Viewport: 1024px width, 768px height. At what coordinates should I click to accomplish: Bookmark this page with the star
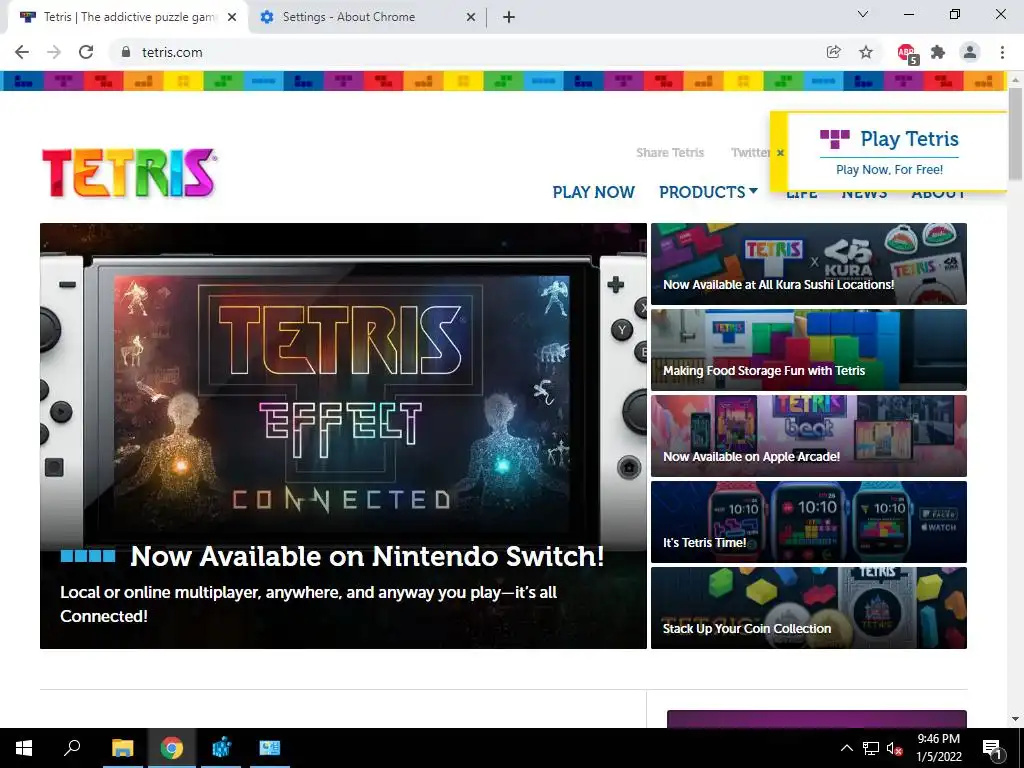coord(866,52)
